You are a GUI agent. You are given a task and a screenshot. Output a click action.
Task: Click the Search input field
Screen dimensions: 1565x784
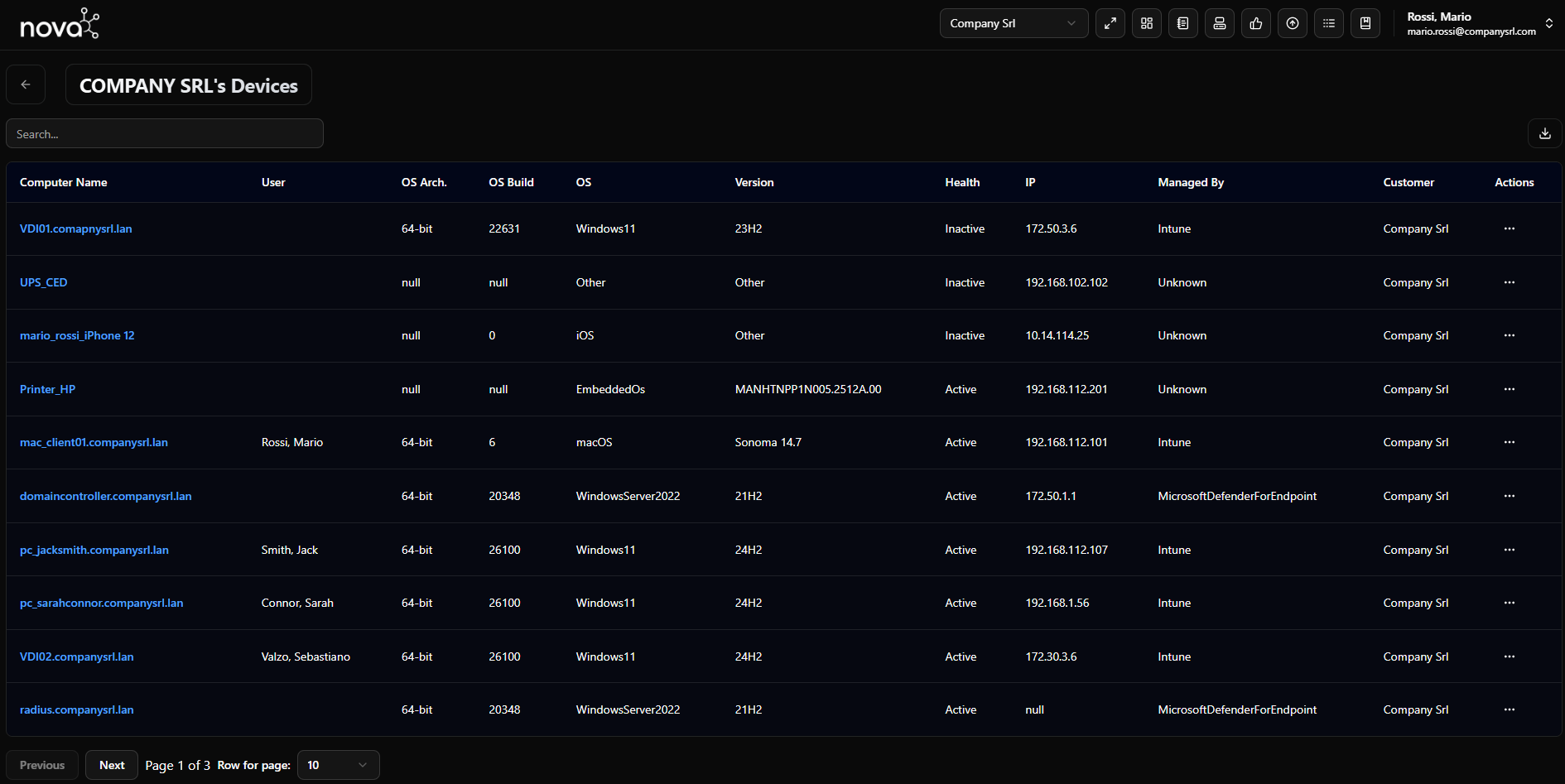[164, 133]
